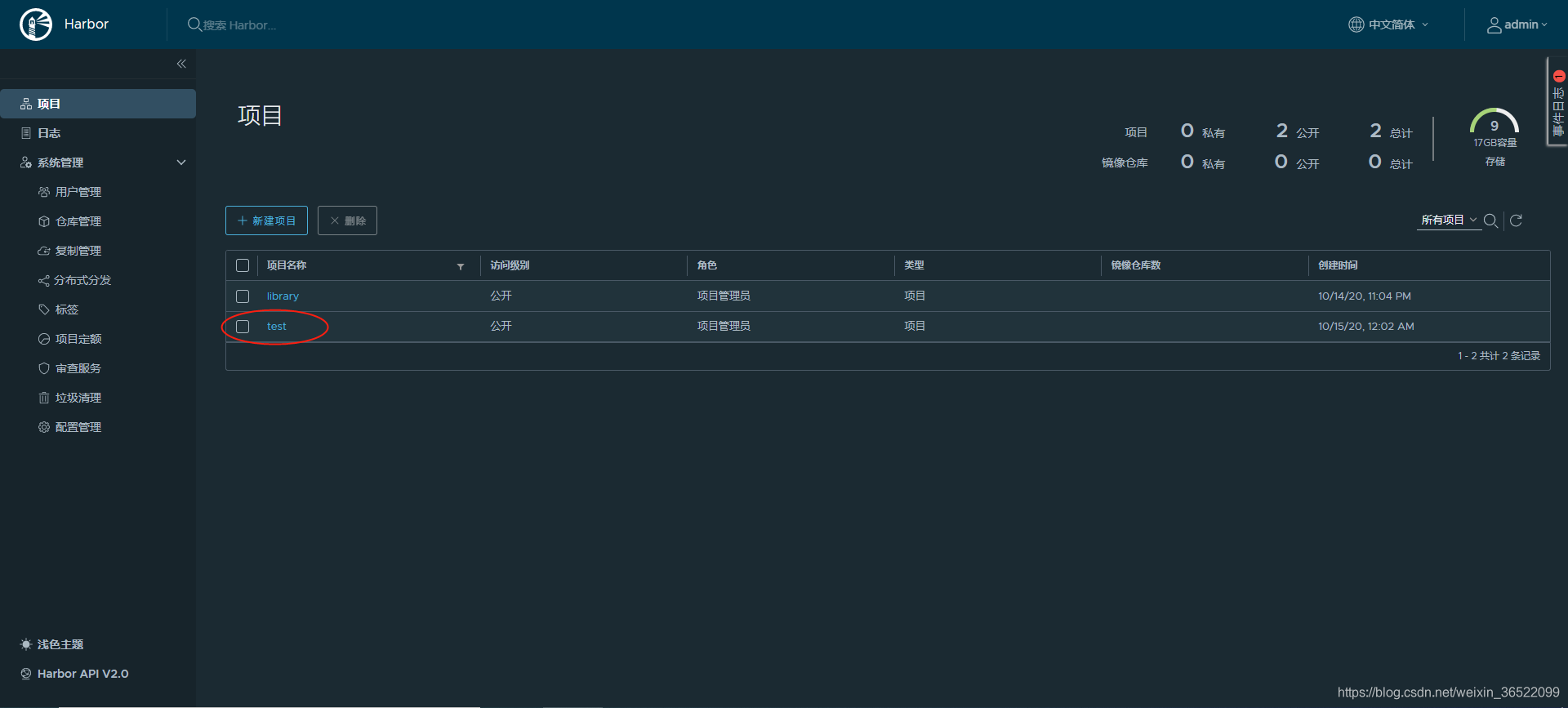The height and width of the screenshot is (708, 1568).
Task: Click the project list search magnifier icon
Action: (x=1490, y=220)
